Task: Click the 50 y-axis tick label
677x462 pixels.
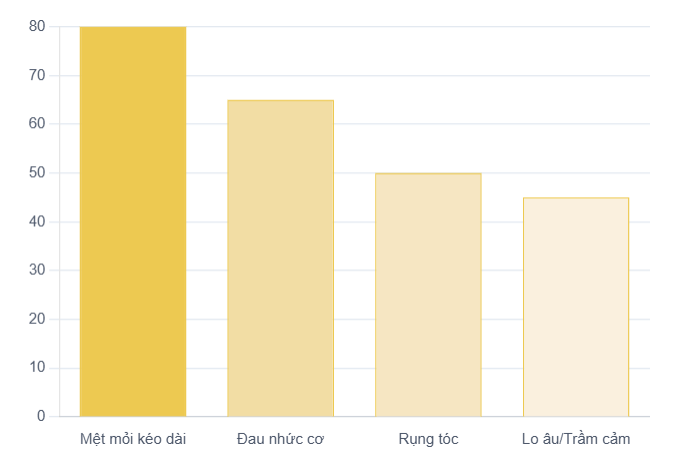Action: (37, 173)
